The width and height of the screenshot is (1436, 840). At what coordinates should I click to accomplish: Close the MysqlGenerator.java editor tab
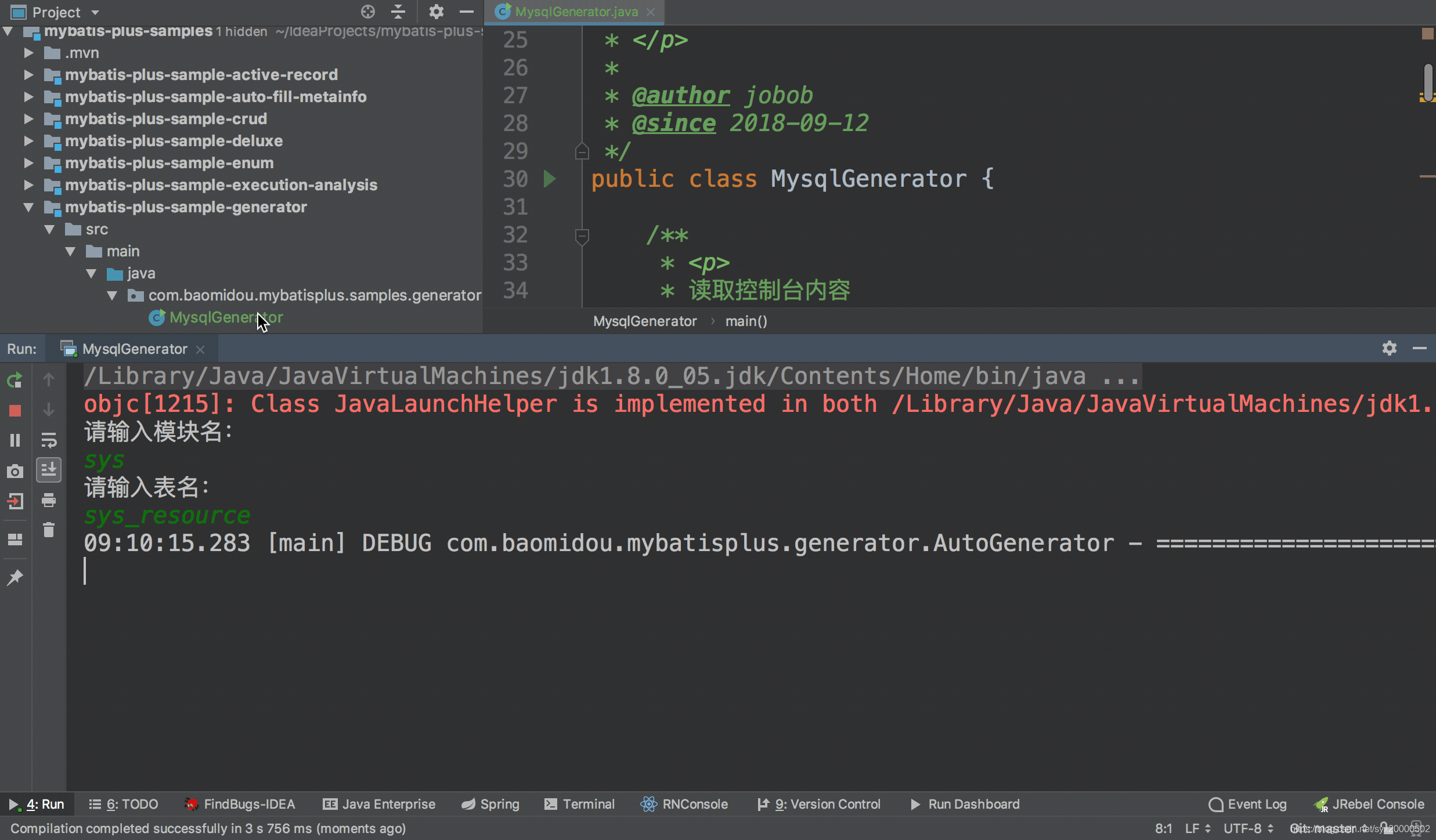point(651,12)
